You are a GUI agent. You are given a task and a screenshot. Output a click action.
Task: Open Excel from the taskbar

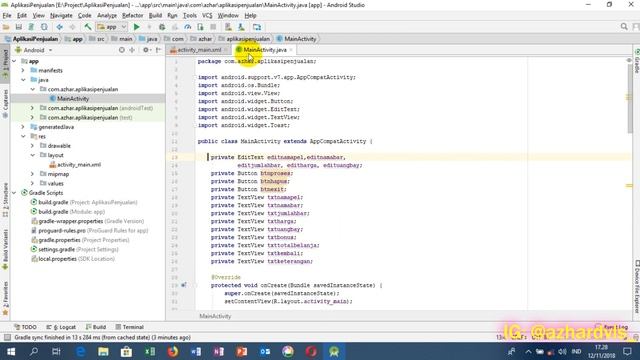(150, 351)
